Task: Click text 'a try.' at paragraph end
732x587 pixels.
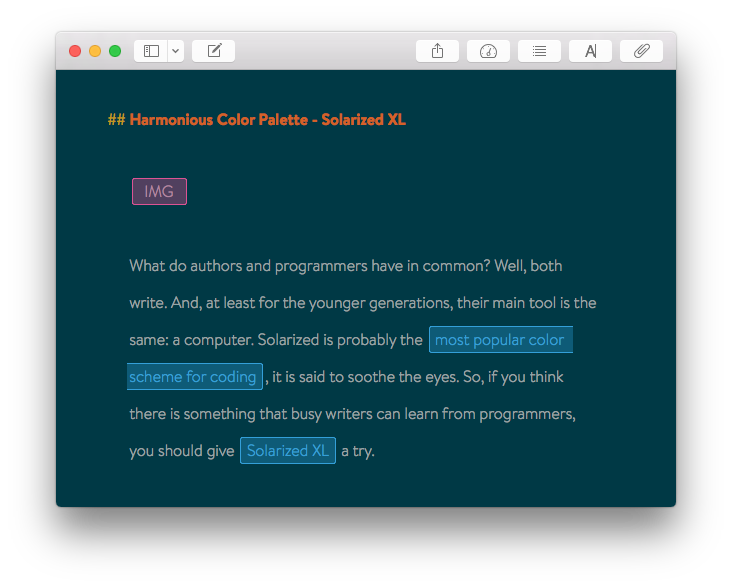Action: pos(358,451)
